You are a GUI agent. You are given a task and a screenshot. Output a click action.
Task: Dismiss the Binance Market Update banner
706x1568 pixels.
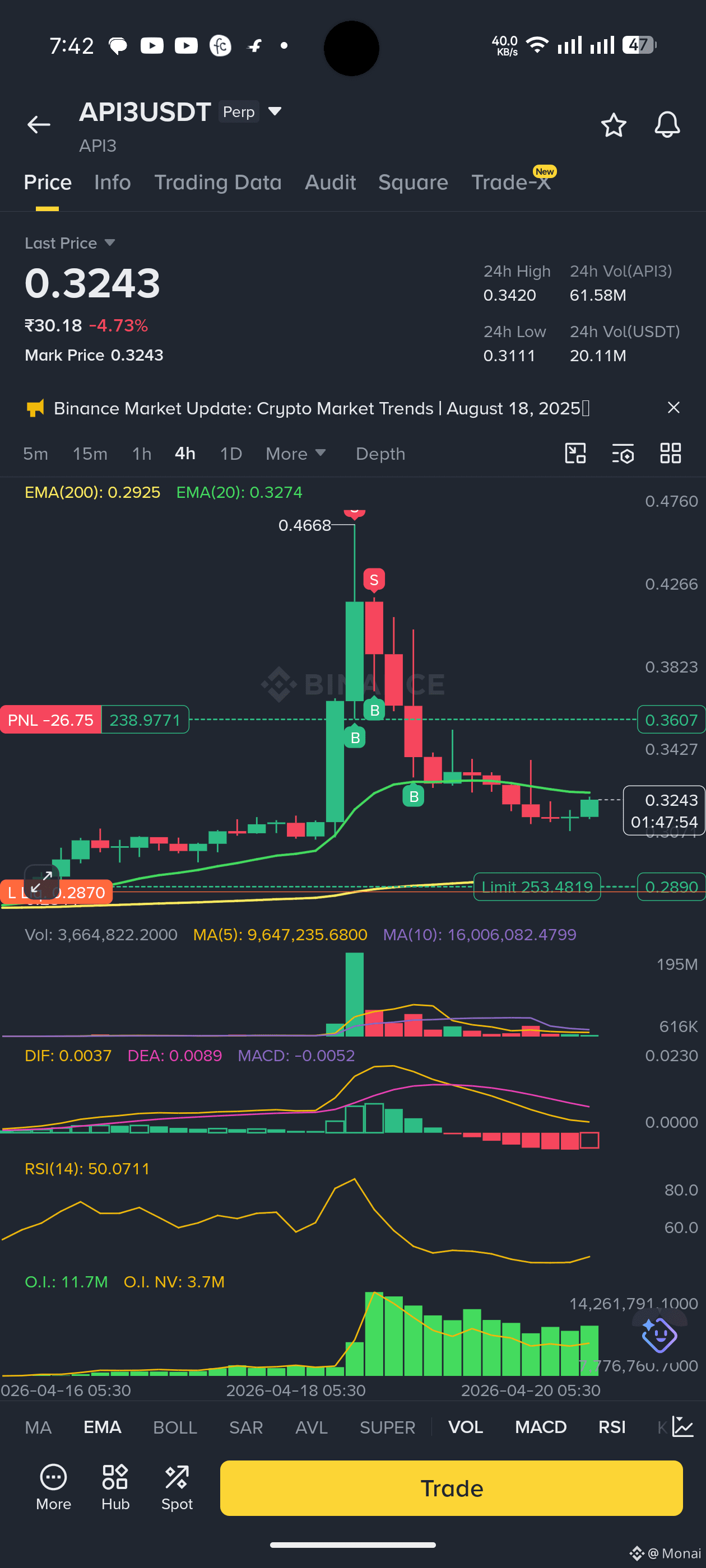(x=673, y=407)
